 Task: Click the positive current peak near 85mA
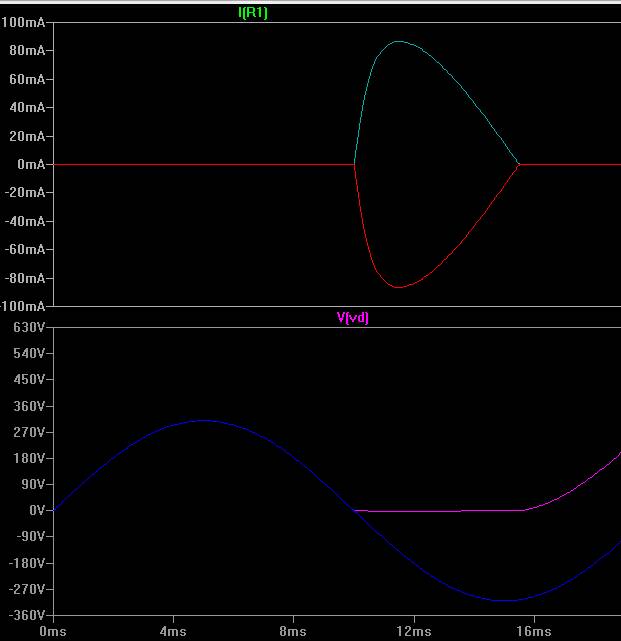pos(399,41)
